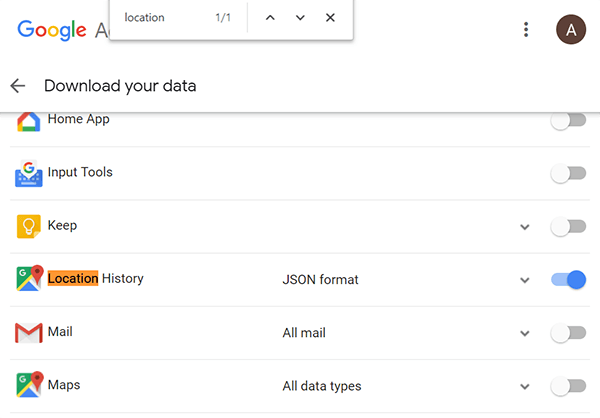600x418 pixels.
Task: Turn on the Input Tools switch
Action: [x=567, y=174]
